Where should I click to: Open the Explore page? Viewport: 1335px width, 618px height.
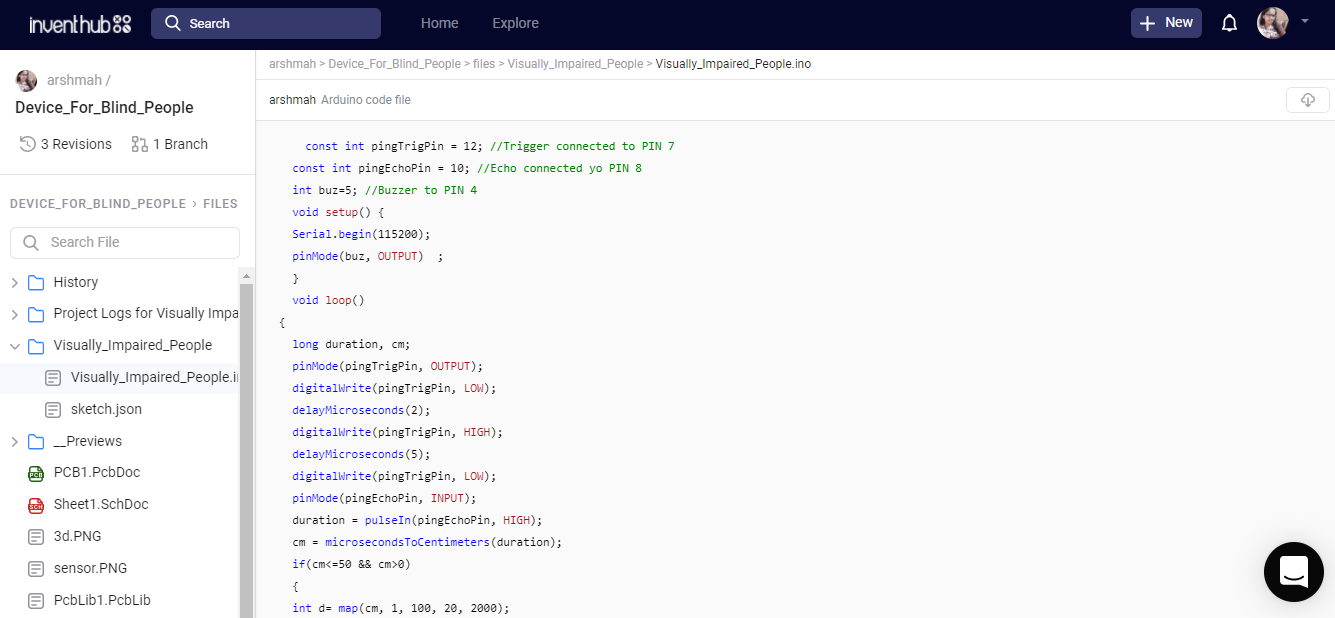point(515,23)
